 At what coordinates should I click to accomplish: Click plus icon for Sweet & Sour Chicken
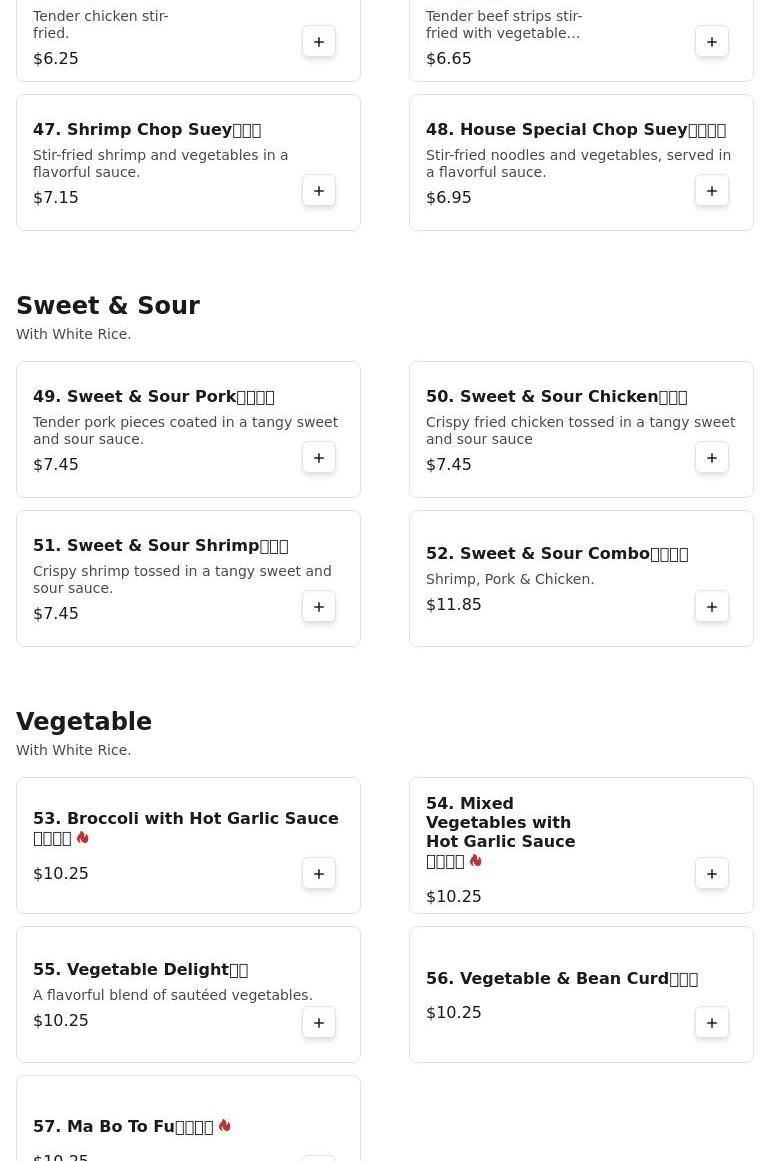(x=712, y=458)
